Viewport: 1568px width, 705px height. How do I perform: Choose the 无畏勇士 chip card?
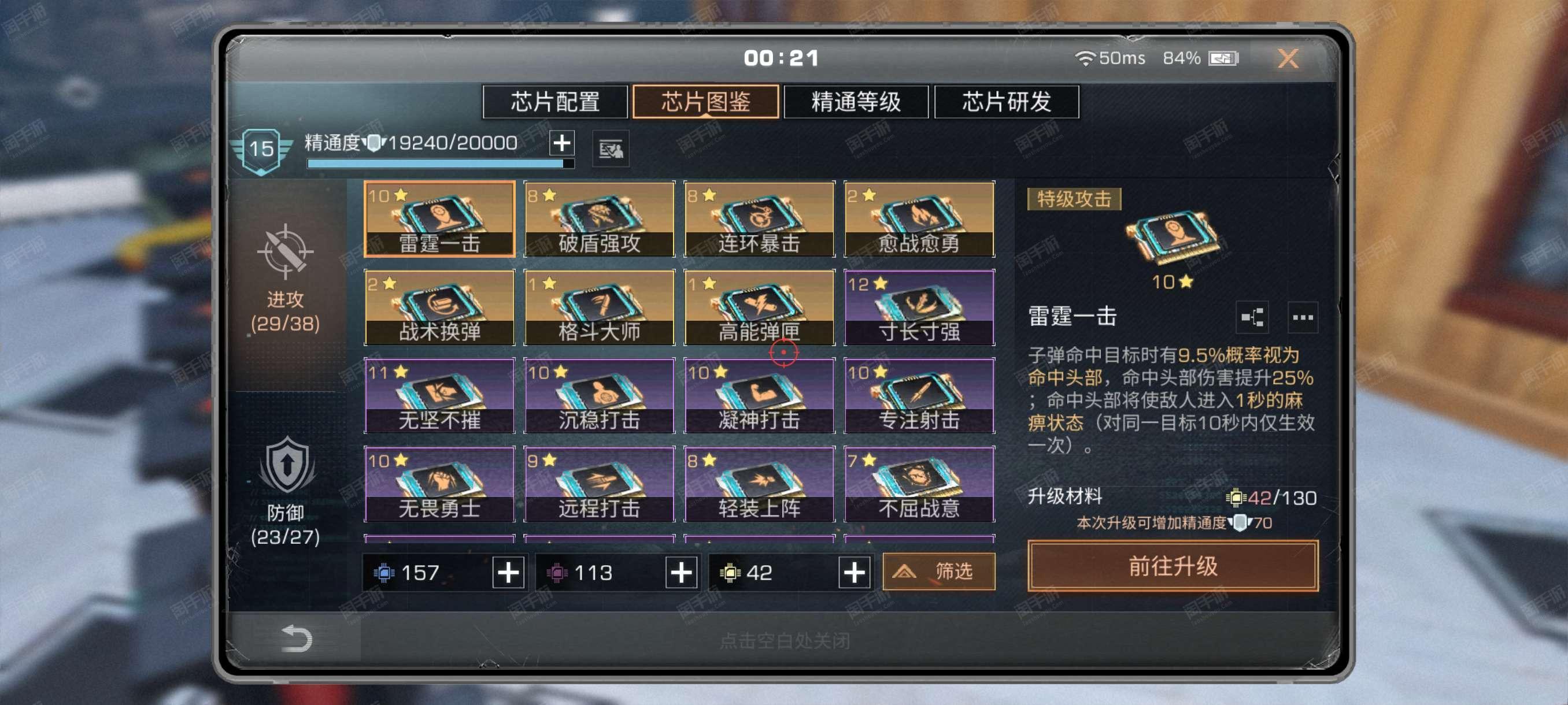(439, 484)
